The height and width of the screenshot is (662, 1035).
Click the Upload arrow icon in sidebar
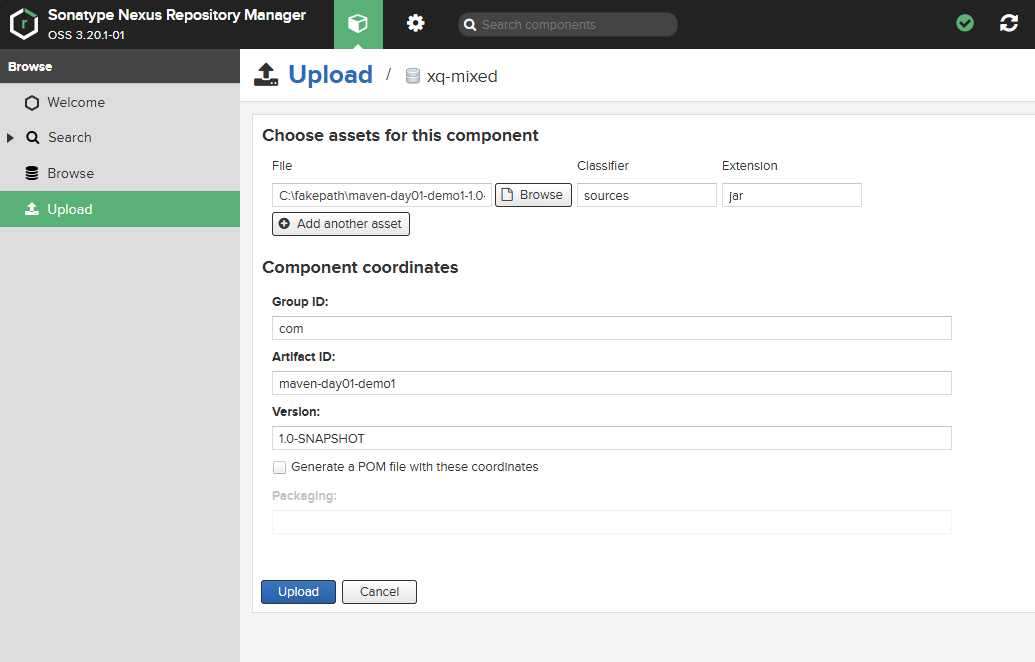(32, 209)
